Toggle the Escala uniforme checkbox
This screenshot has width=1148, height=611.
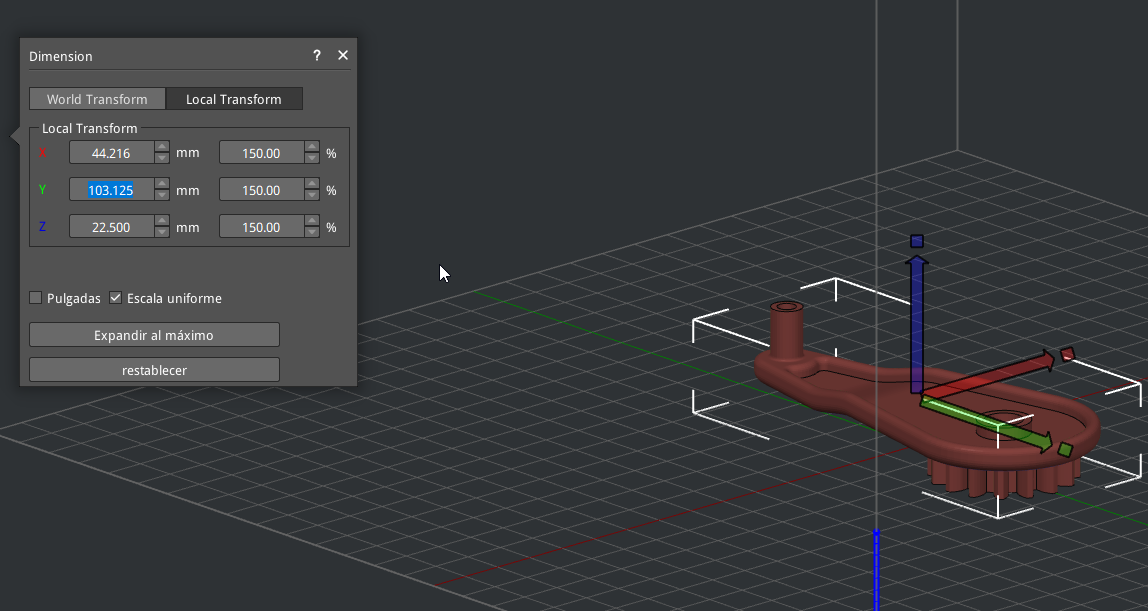[x=116, y=298]
